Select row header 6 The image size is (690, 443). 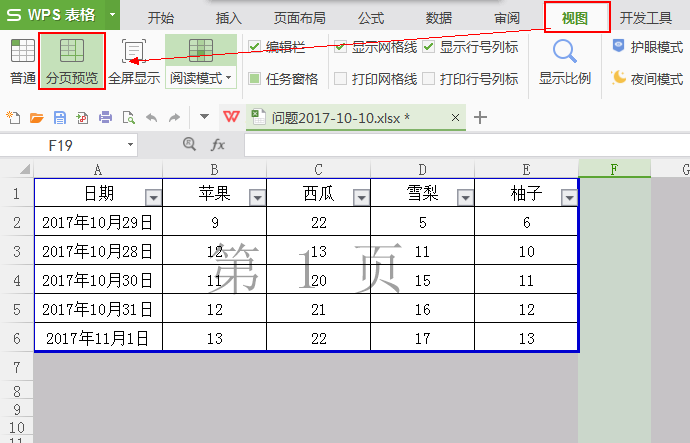(17, 338)
